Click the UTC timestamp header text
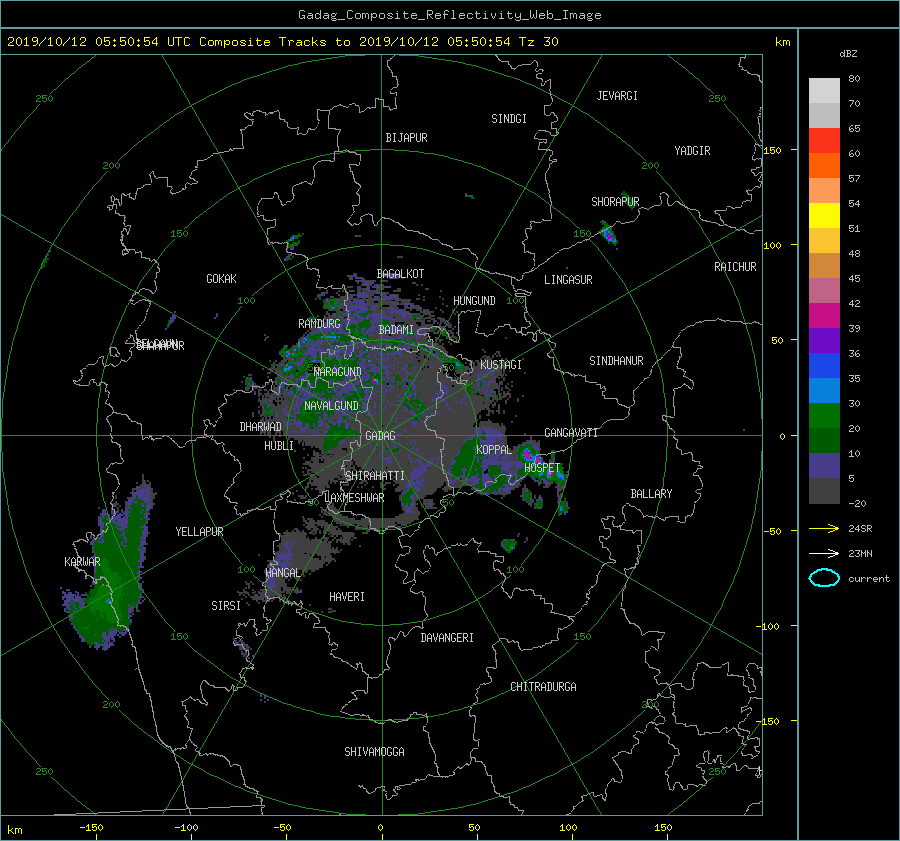Image resolution: width=900 pixels, height=841 pixels. coord(282,42)
